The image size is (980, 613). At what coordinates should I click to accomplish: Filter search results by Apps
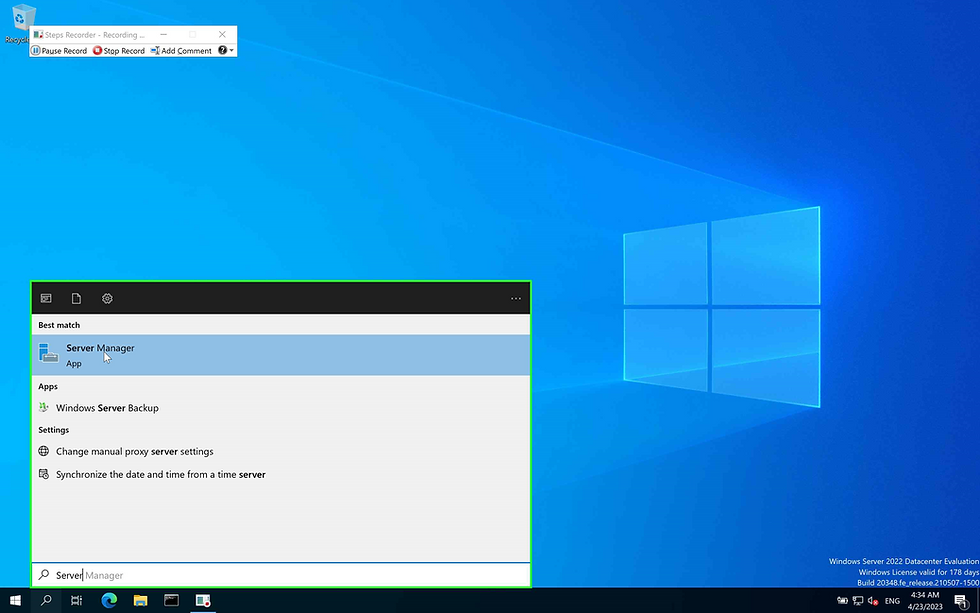coord(46,299)
